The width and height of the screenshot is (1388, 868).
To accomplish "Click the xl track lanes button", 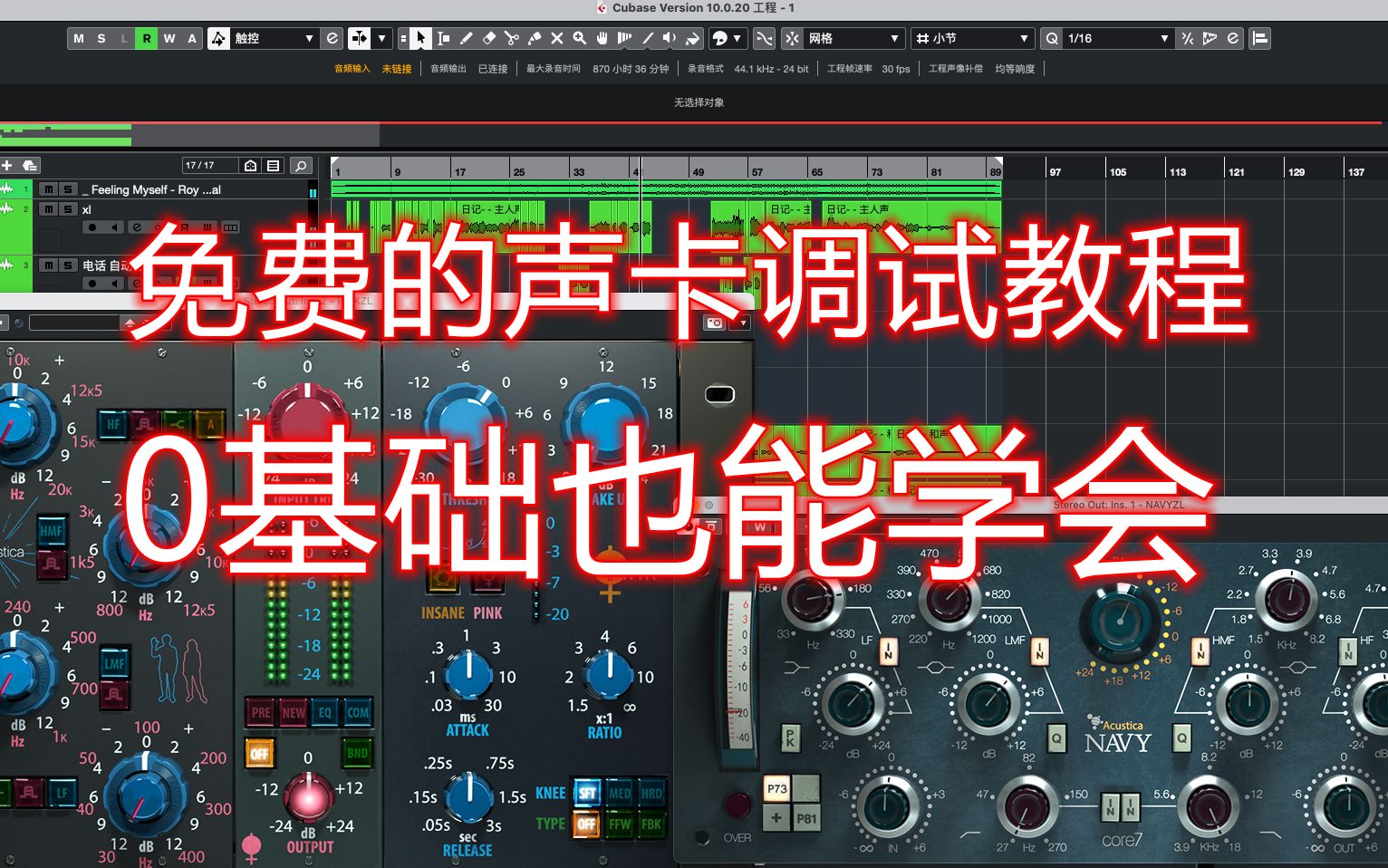I will pyautogui.click(x=230, y=227).
